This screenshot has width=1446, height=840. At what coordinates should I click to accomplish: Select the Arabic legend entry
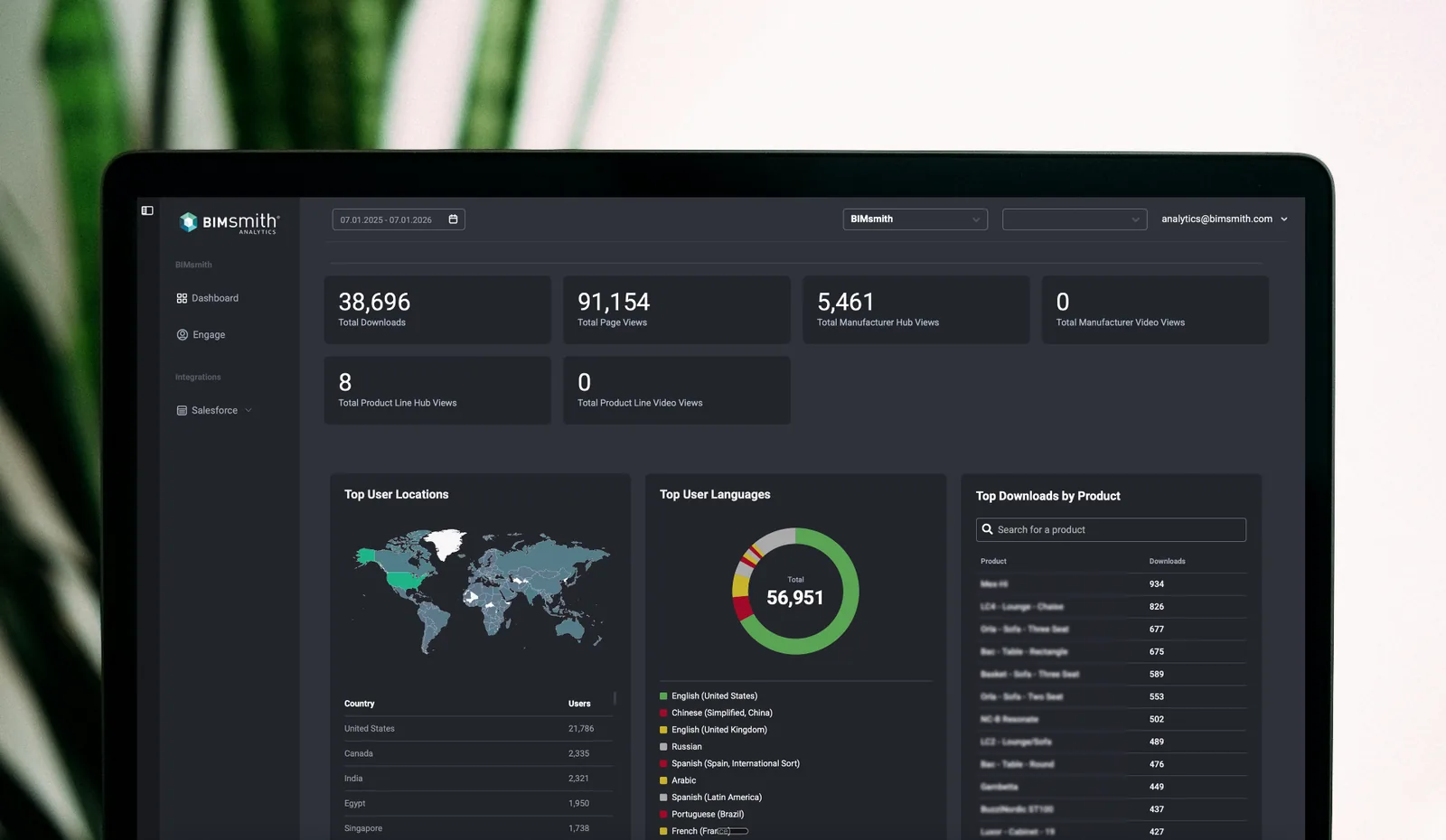[x=678, y=781]
